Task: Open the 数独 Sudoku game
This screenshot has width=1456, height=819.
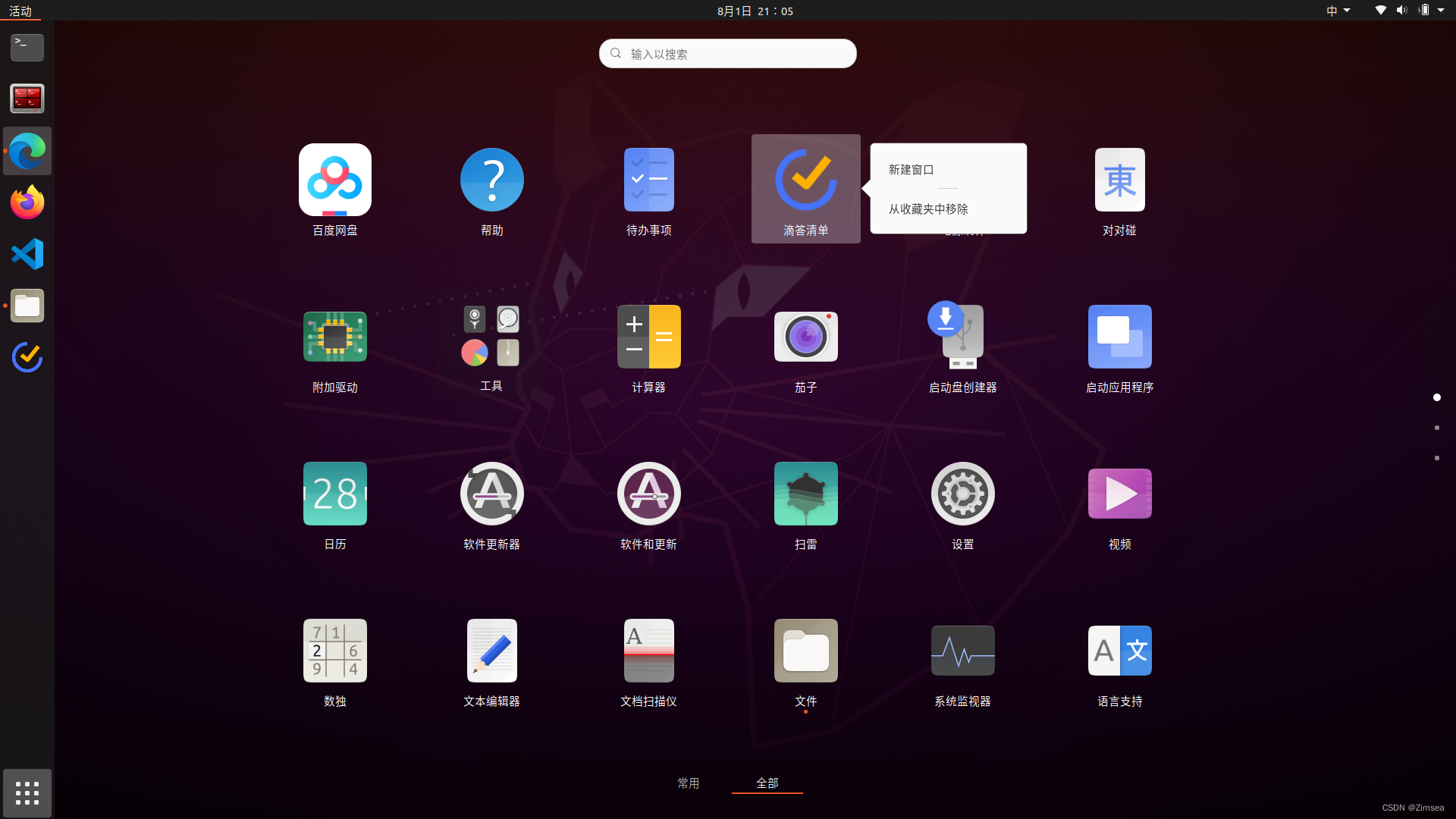Action: click(334, 650)
